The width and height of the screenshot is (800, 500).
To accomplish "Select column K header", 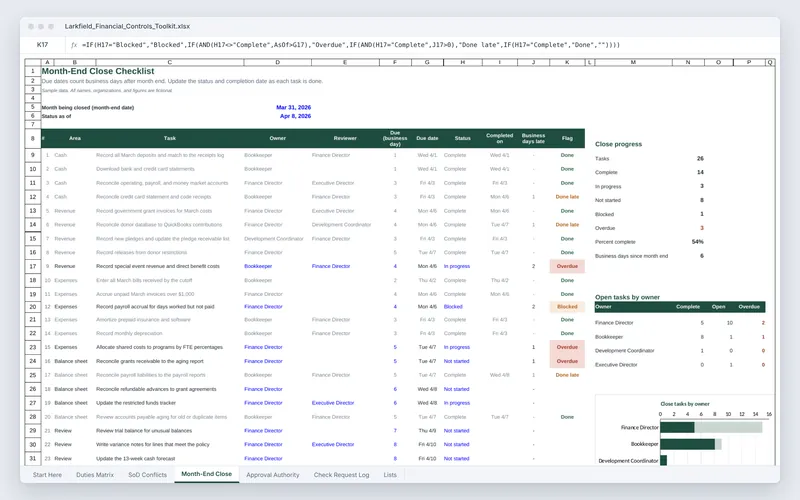I will (x=567, y=62).
